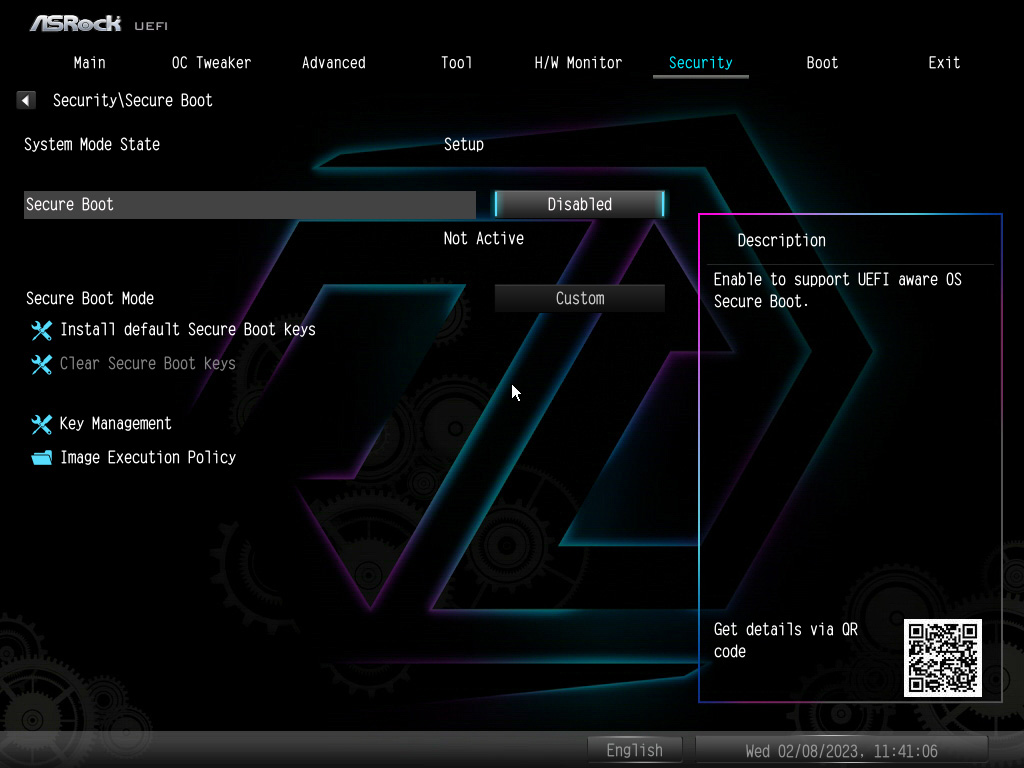Open the Secure Boot Disabled dropdown
The height and width of the screenshot is (768, 1024).
click(x=579, y=204)
